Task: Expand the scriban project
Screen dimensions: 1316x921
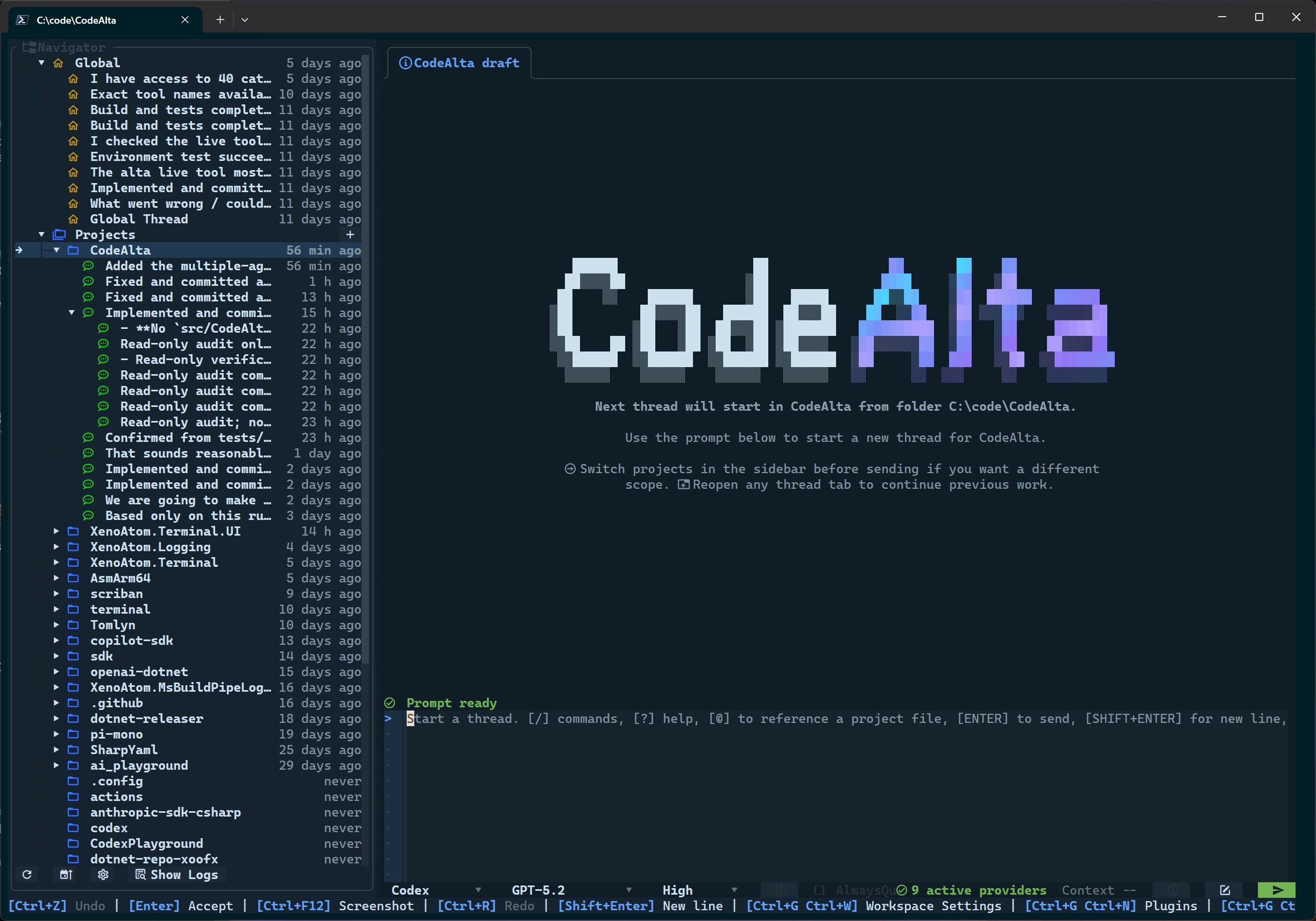Action: 56,594
